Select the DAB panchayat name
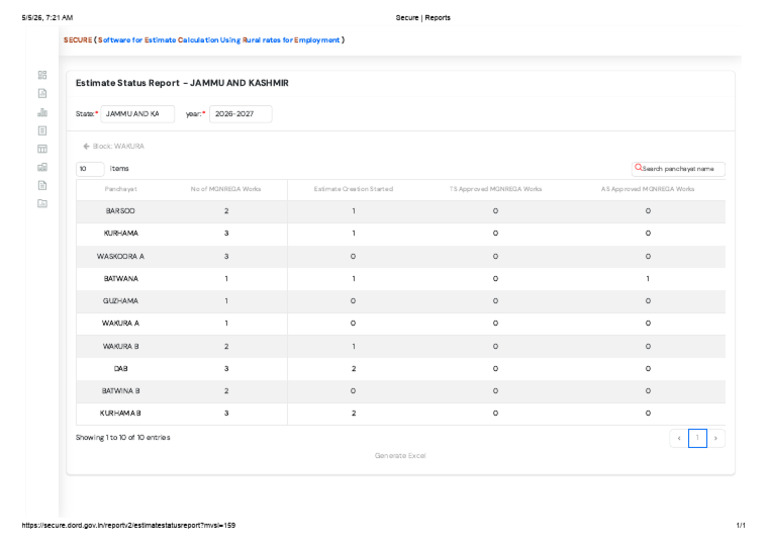Image resolution: width=768 pixels, height=543 pixels. pyautogui.click(x=120, y=368)
